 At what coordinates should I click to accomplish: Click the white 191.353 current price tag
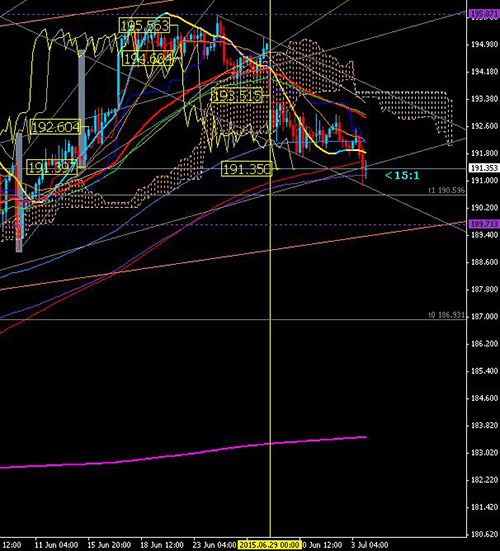tap(484, 168)
